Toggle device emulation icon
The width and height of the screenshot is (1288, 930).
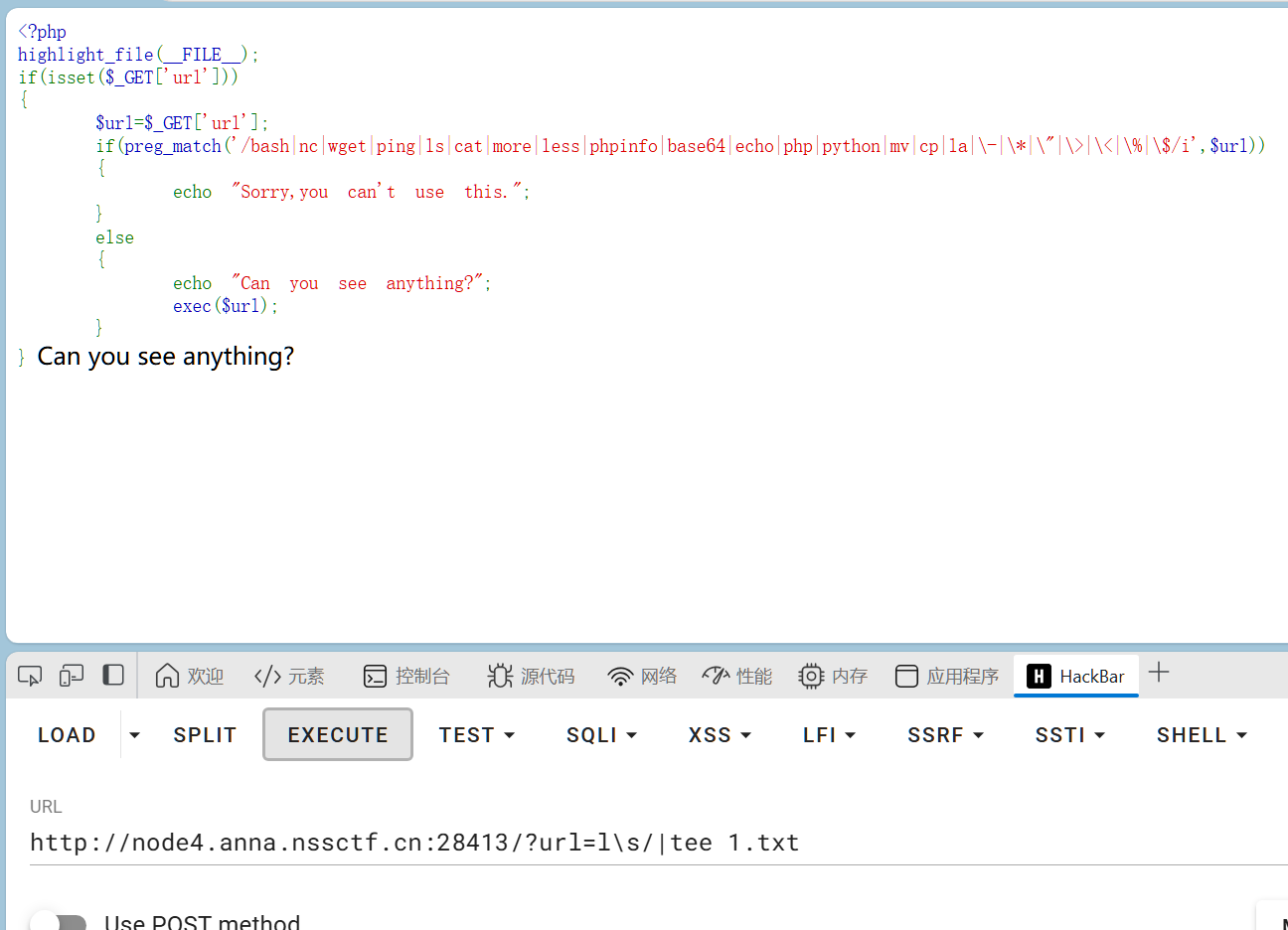pos(72,676)
